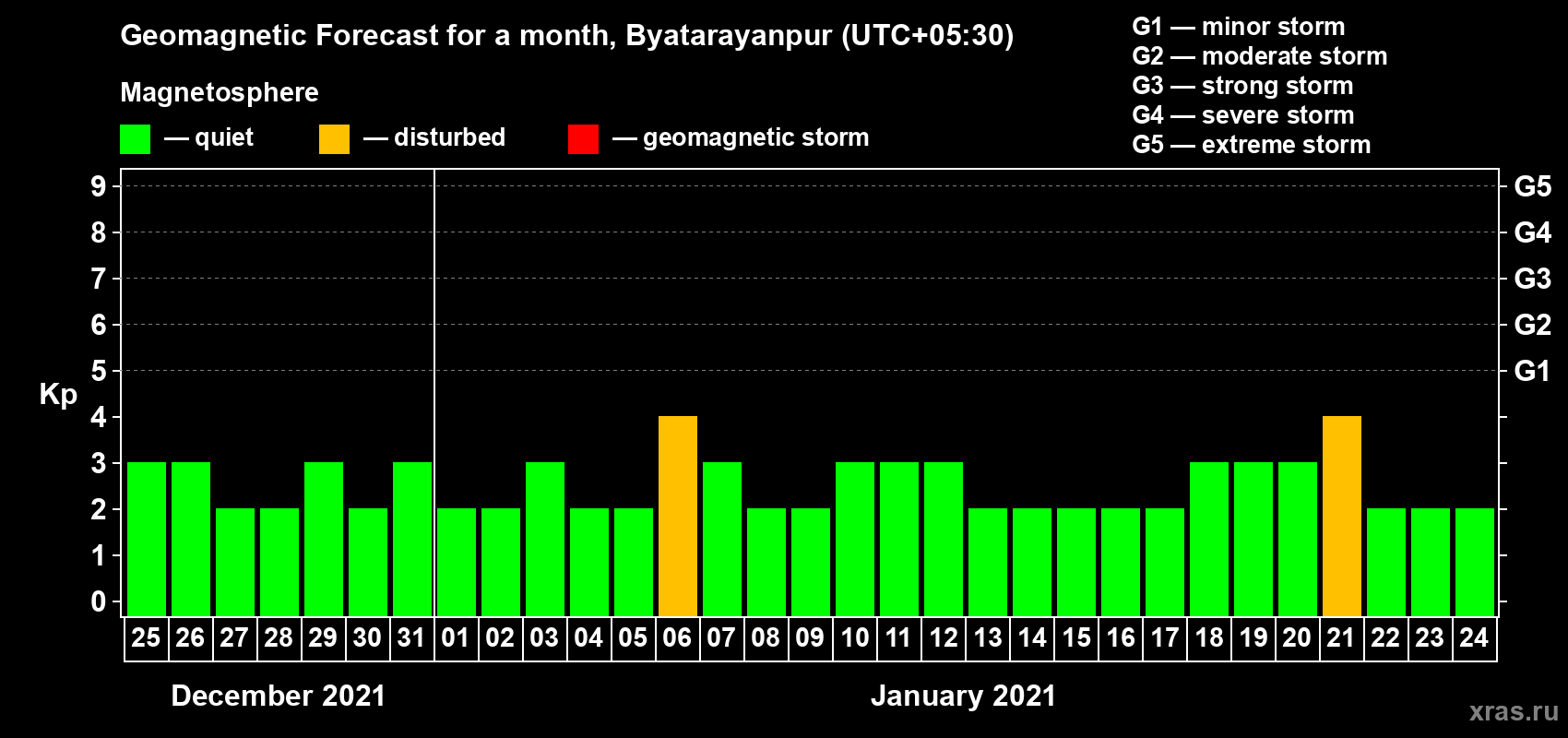Click the date label 30

(x=367, y=638)
